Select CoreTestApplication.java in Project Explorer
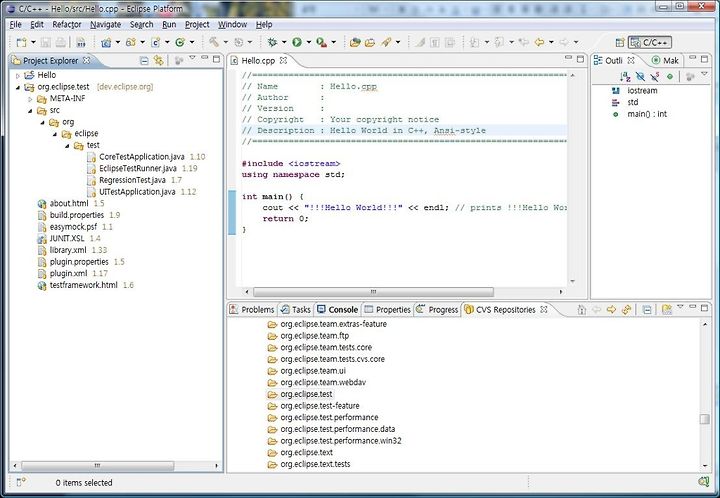This screenshot has width=720, height=498. 141,157
